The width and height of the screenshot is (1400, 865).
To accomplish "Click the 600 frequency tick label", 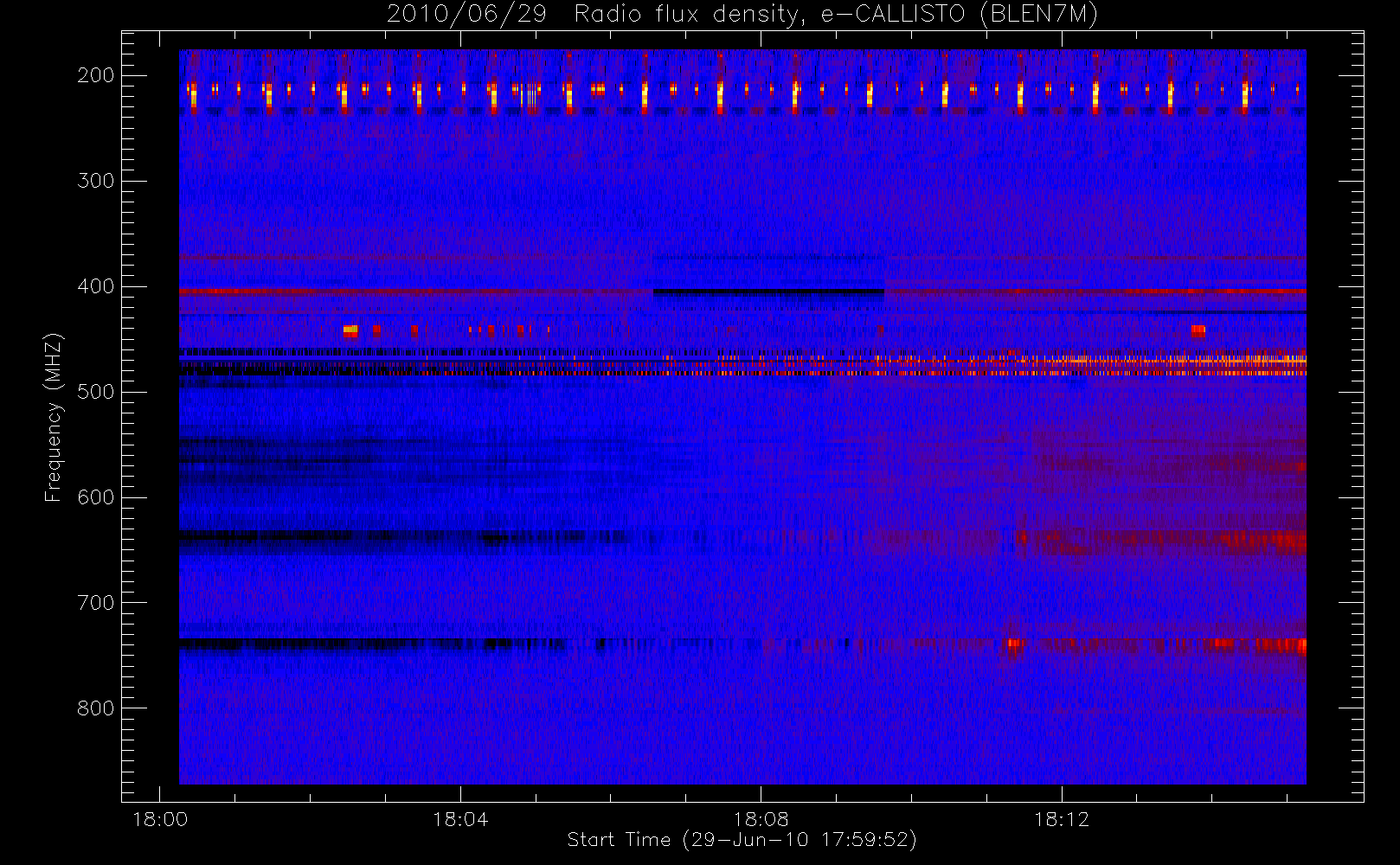I will [x=95, y=497].
